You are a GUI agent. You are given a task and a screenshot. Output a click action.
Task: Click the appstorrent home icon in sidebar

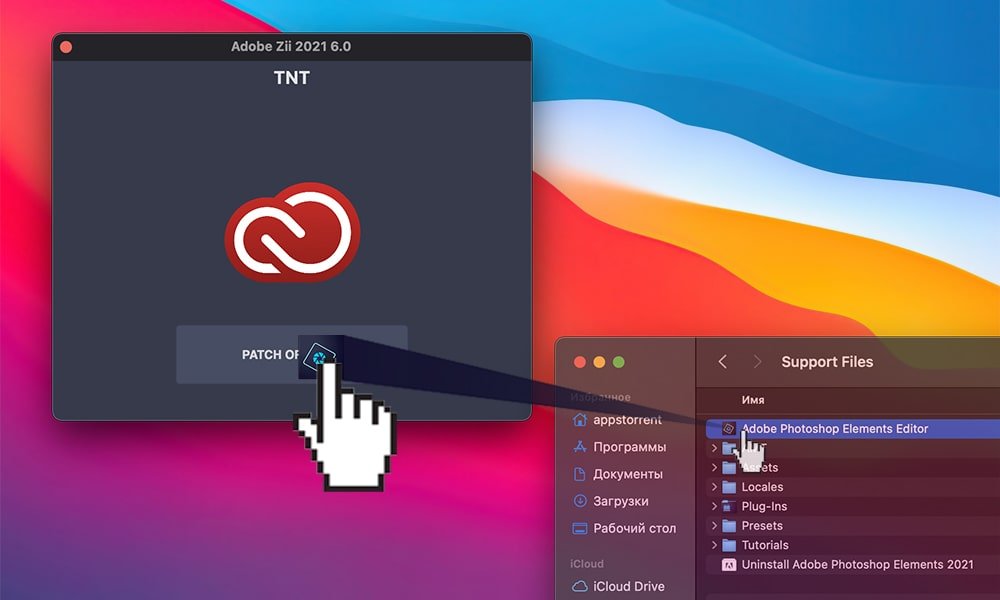point(580,420)
